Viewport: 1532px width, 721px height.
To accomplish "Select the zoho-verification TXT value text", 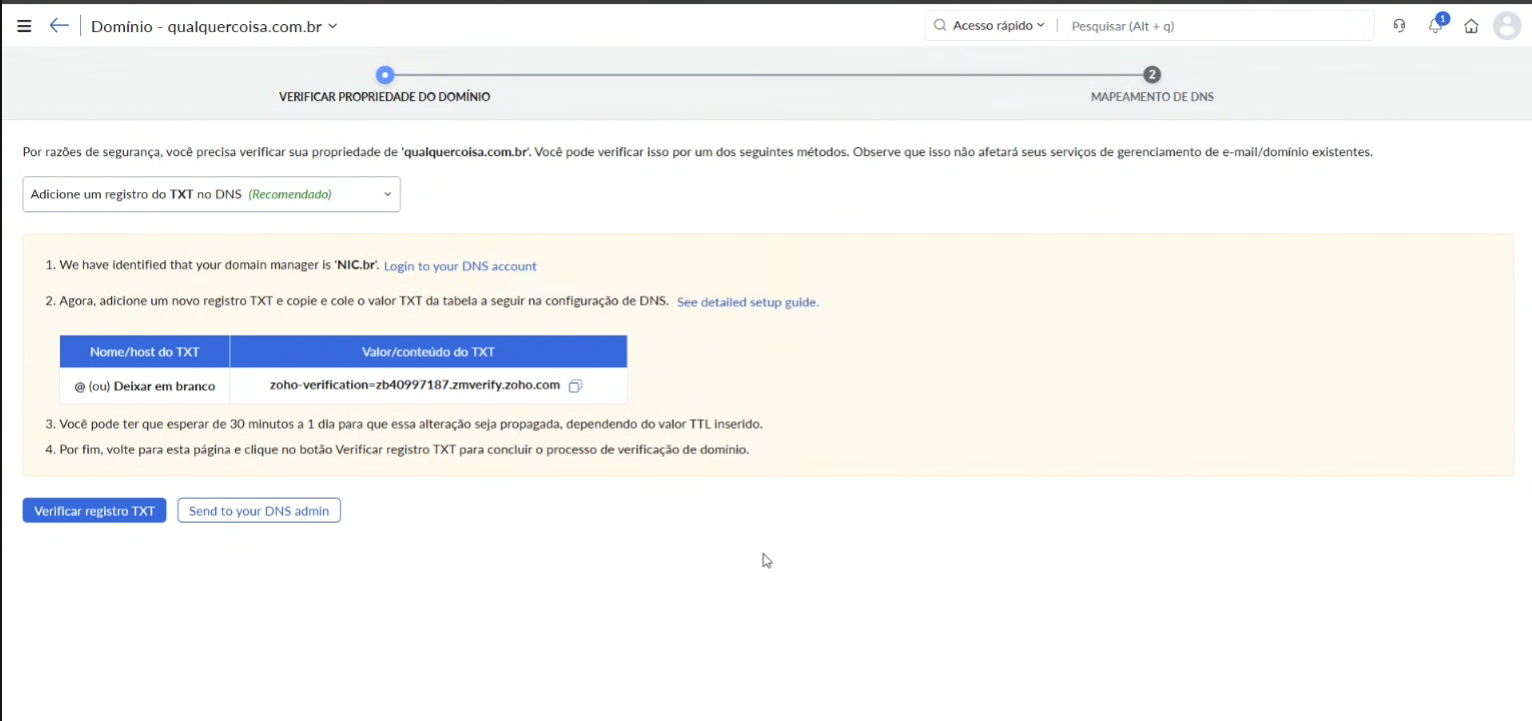I will (415, 385).
